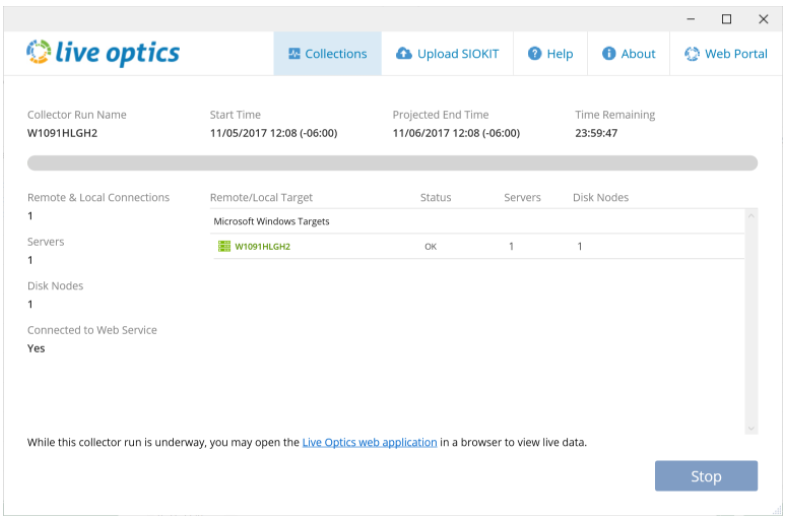Click the target list scrollbar down arrow
This screenshot has height=520, width=791.
click(751, 428)
